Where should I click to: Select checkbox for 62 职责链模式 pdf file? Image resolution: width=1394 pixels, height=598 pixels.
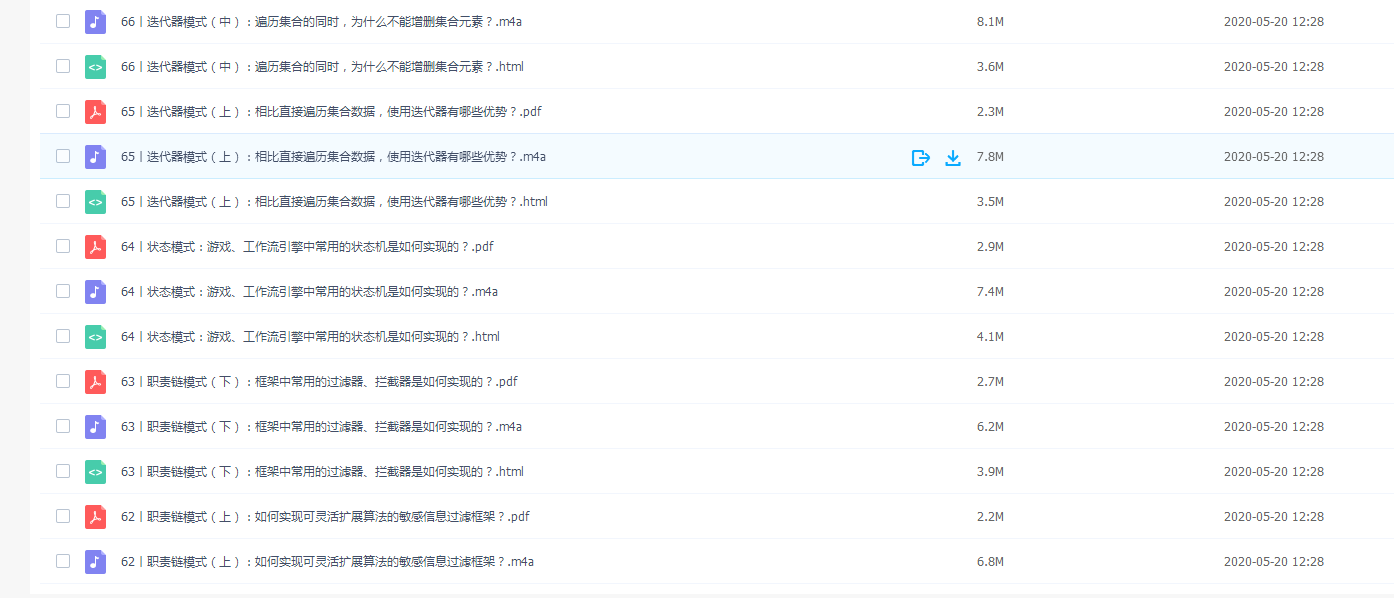point(63,516)
